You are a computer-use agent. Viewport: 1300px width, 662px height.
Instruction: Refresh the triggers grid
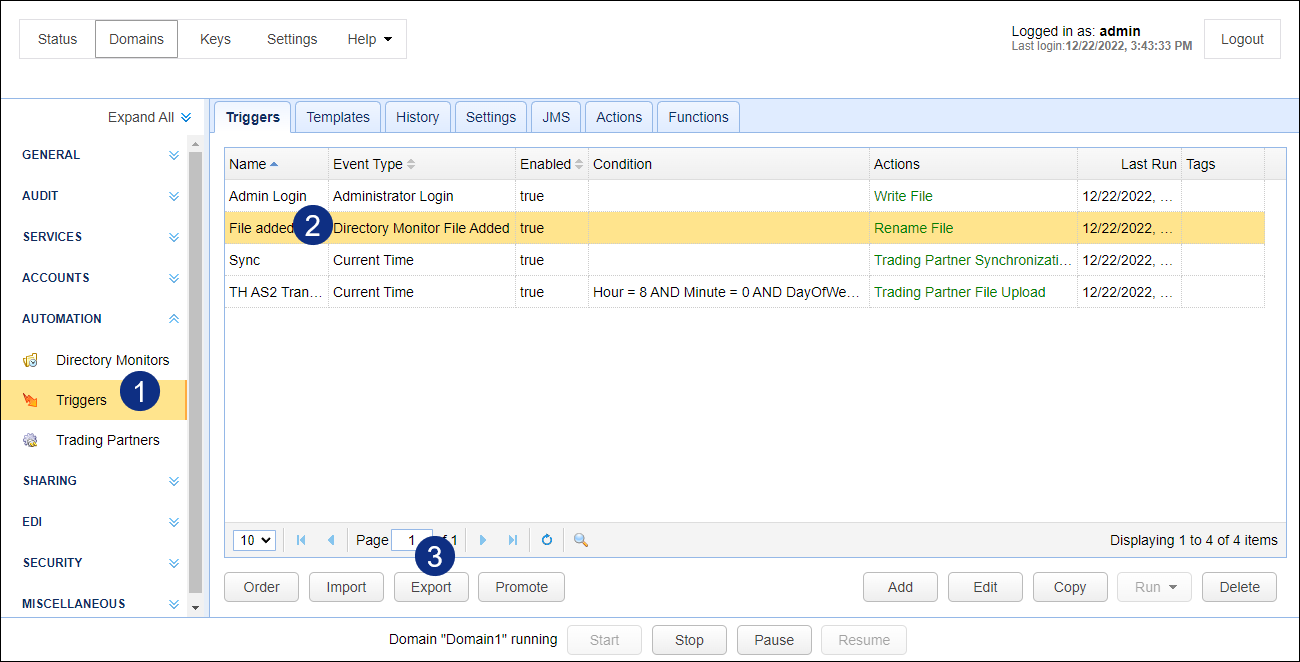[547, 540]
